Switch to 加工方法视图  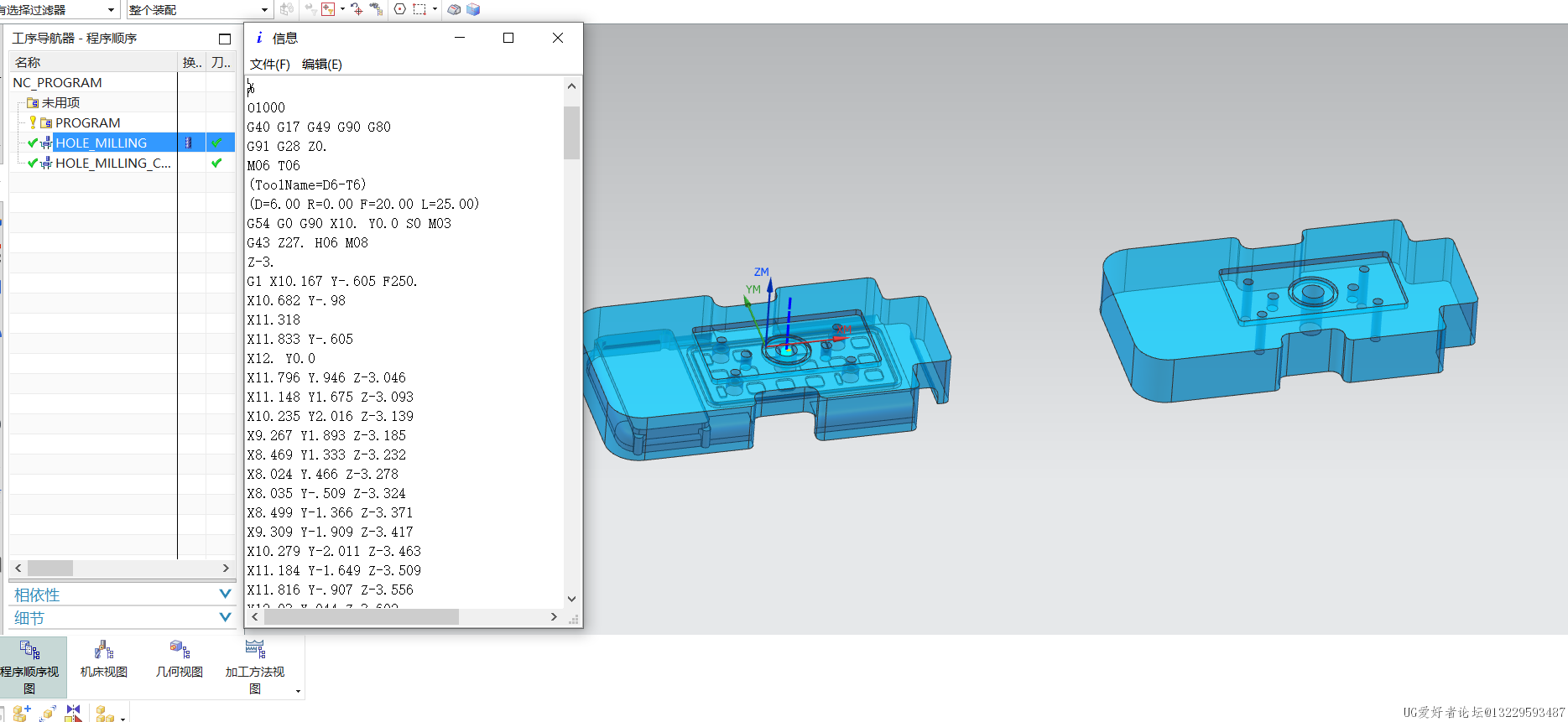tap(255, 667)
